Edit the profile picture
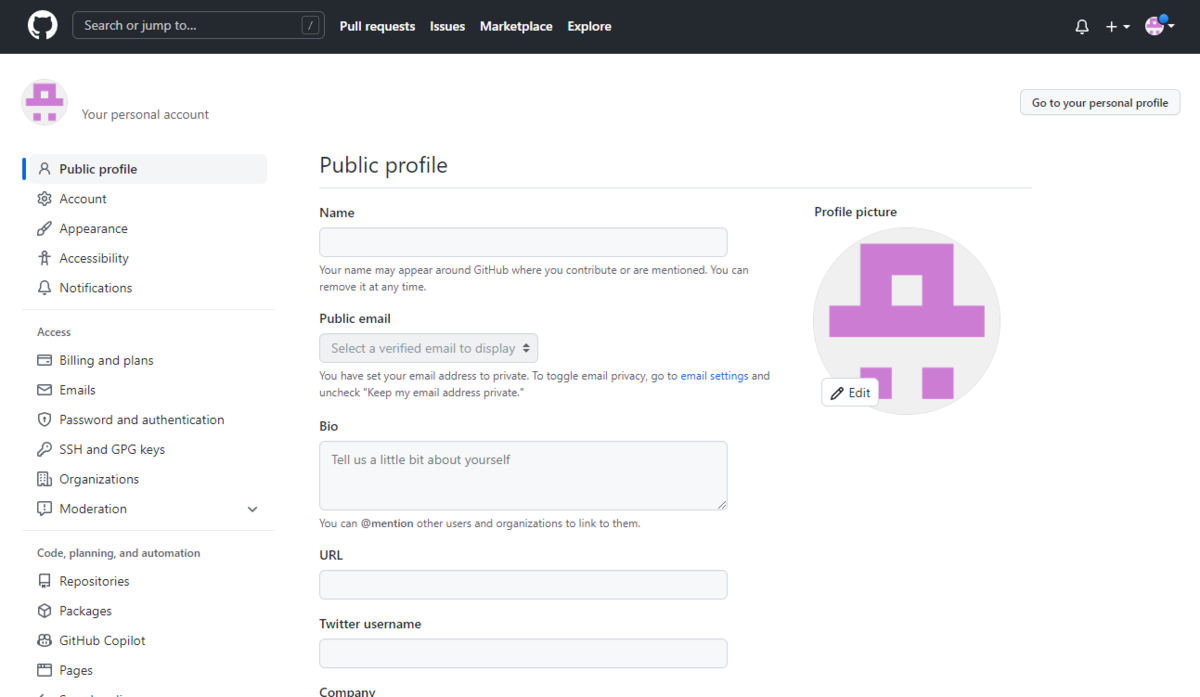The width and height of the screenshot is (1200, 697). point(850,393)
